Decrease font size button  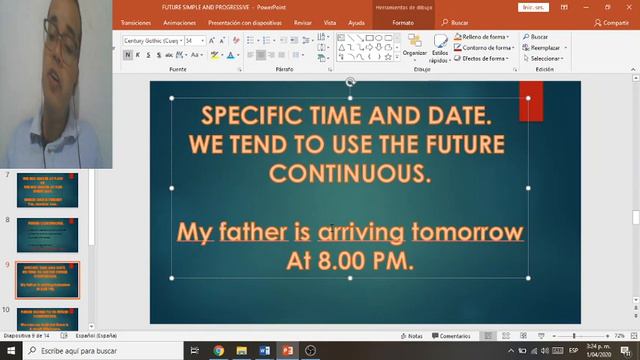point(222,40)
